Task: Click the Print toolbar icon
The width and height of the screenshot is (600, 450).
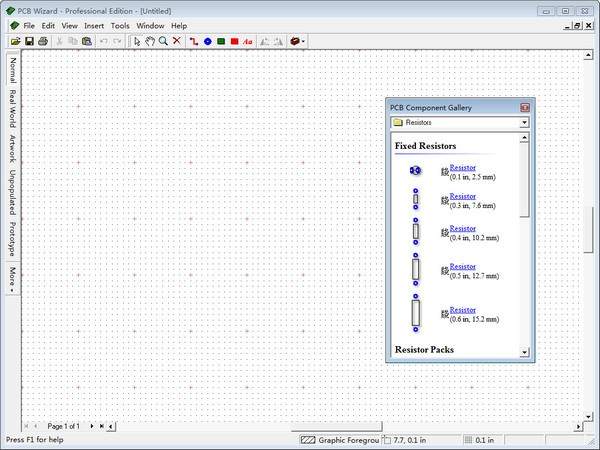Action: pos(43,41)
